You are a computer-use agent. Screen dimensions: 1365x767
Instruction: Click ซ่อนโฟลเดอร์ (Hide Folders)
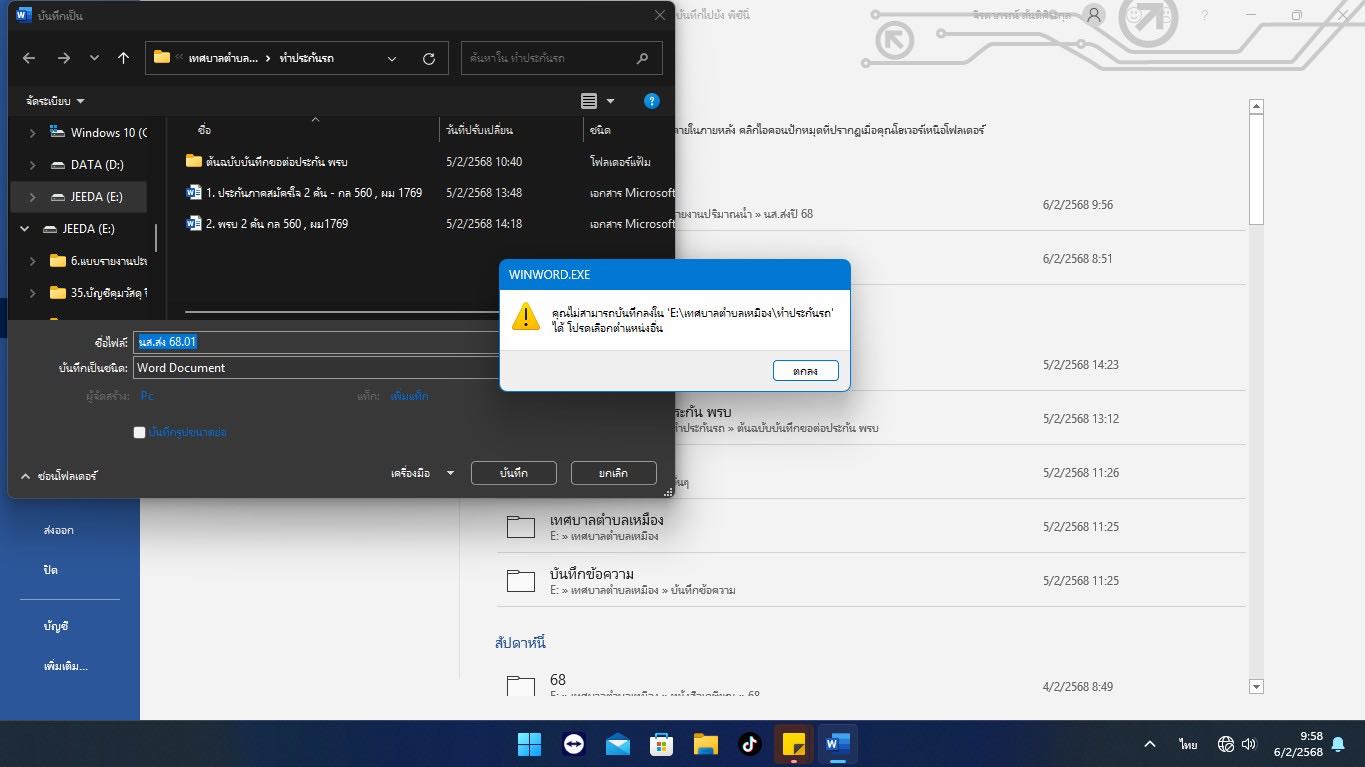[59, 476]
